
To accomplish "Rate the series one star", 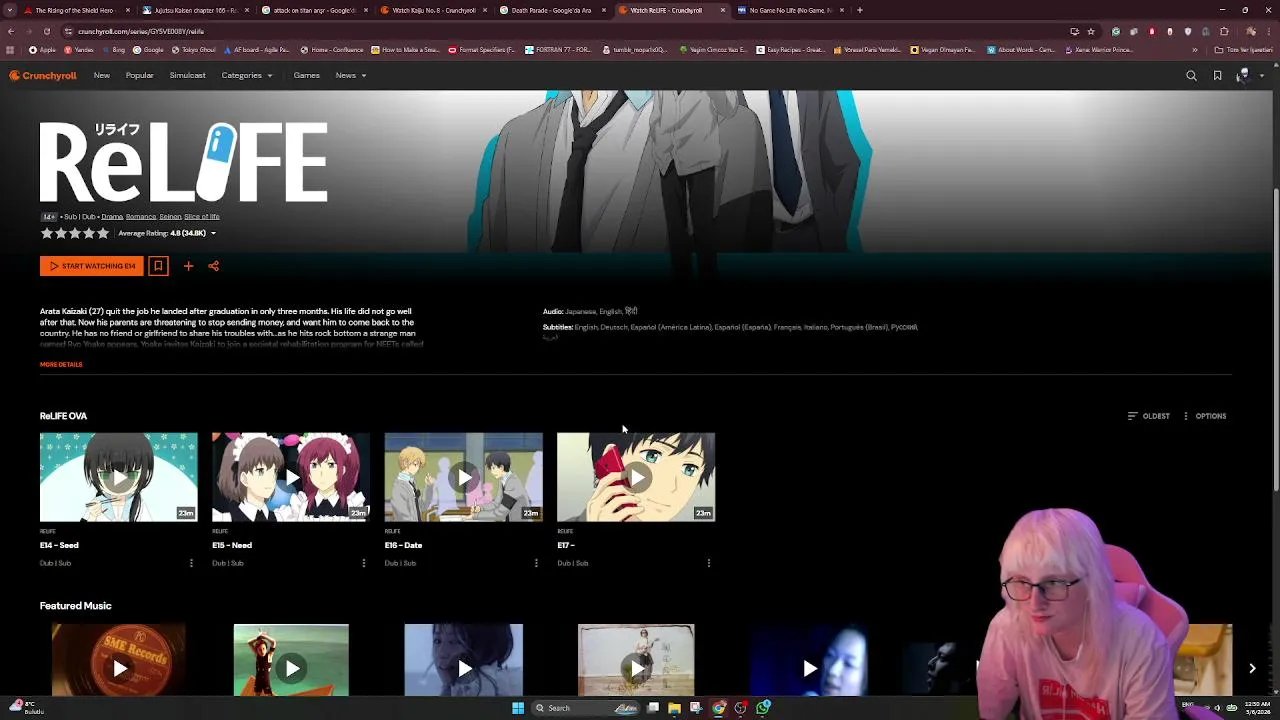I will tap(46, 233).
